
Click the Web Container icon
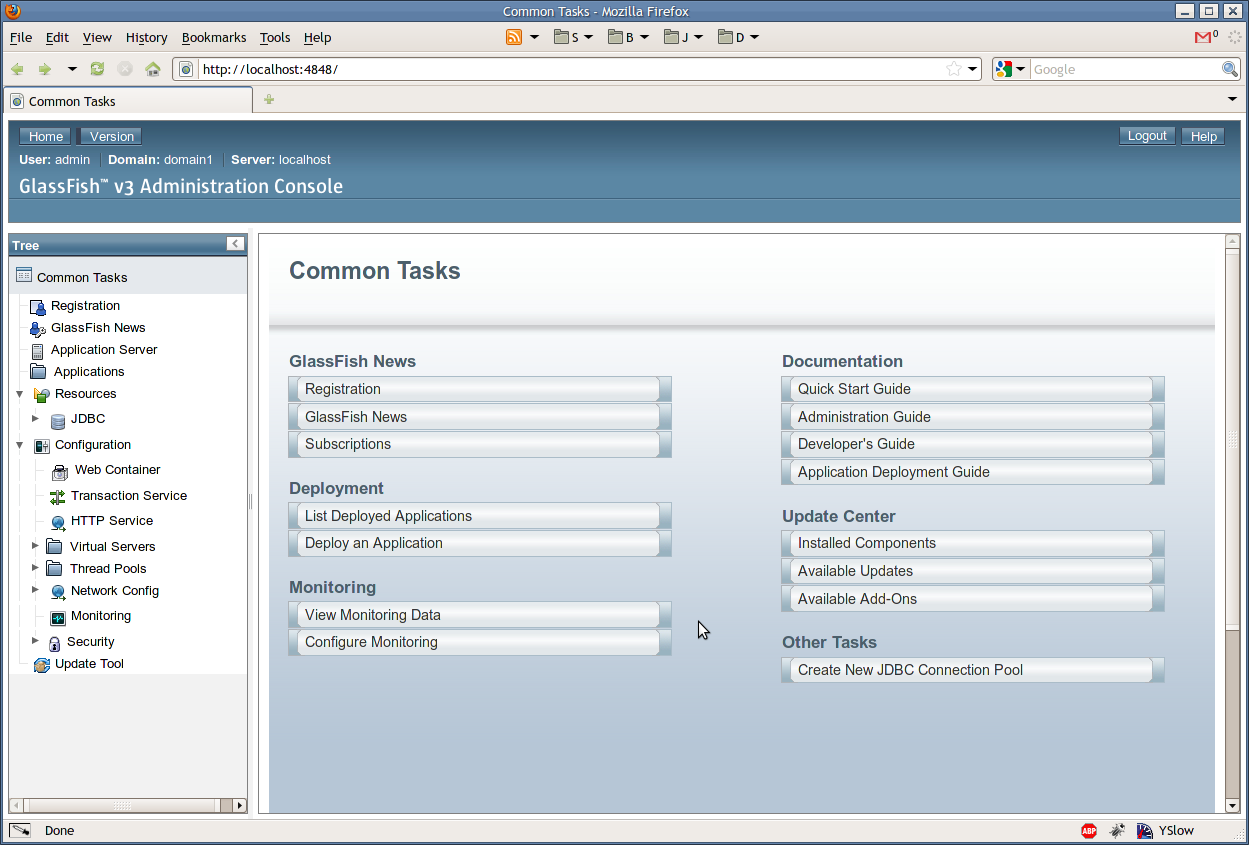click(x=60, y=471)
